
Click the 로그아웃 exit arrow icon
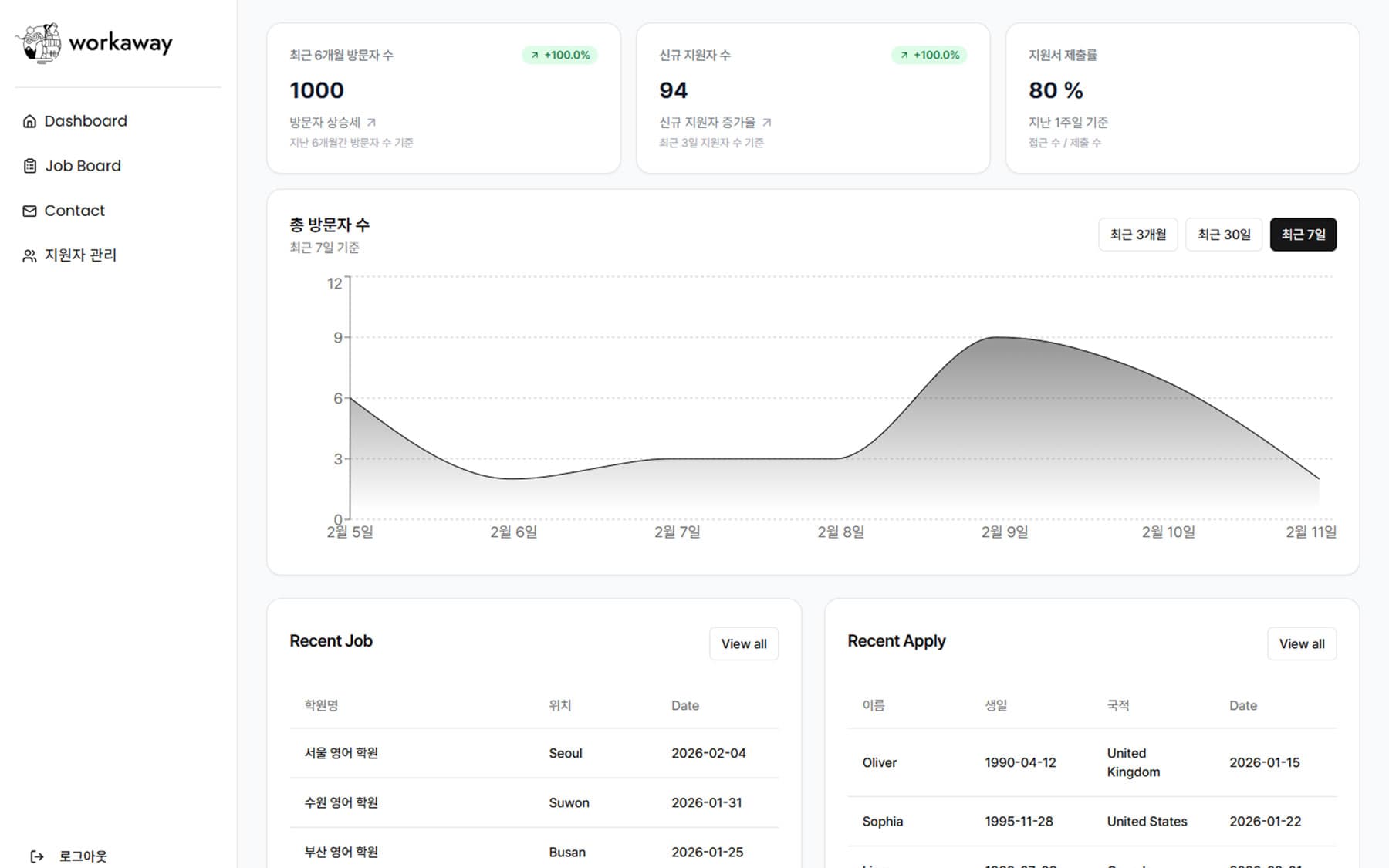point(36,856)
